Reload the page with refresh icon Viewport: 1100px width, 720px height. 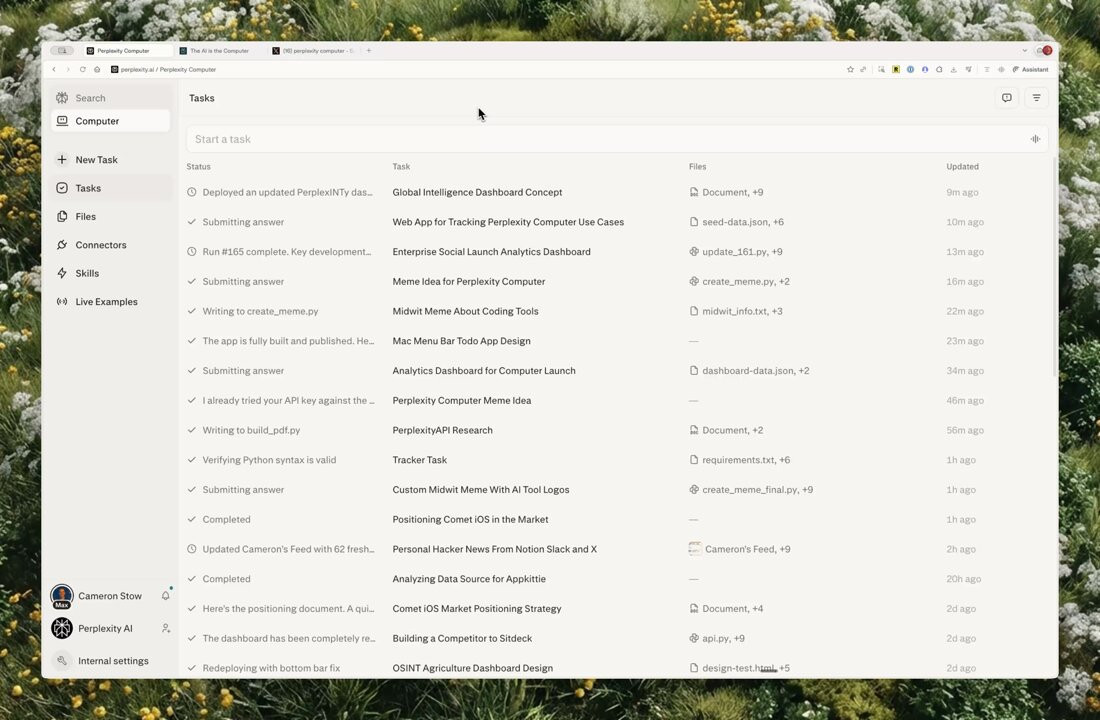(x=83, y=69)
